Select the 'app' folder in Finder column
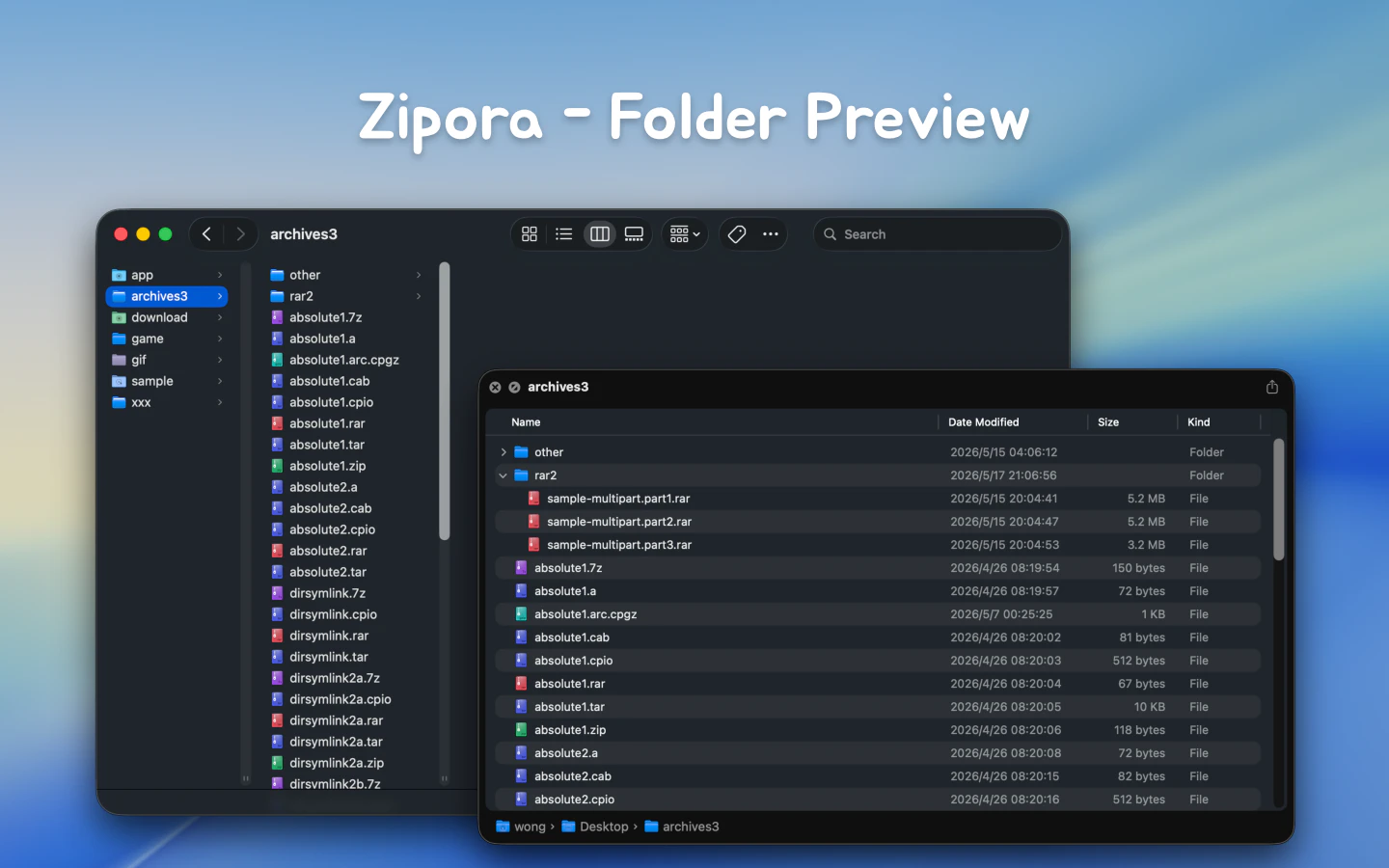 click(x=167, y=275)
